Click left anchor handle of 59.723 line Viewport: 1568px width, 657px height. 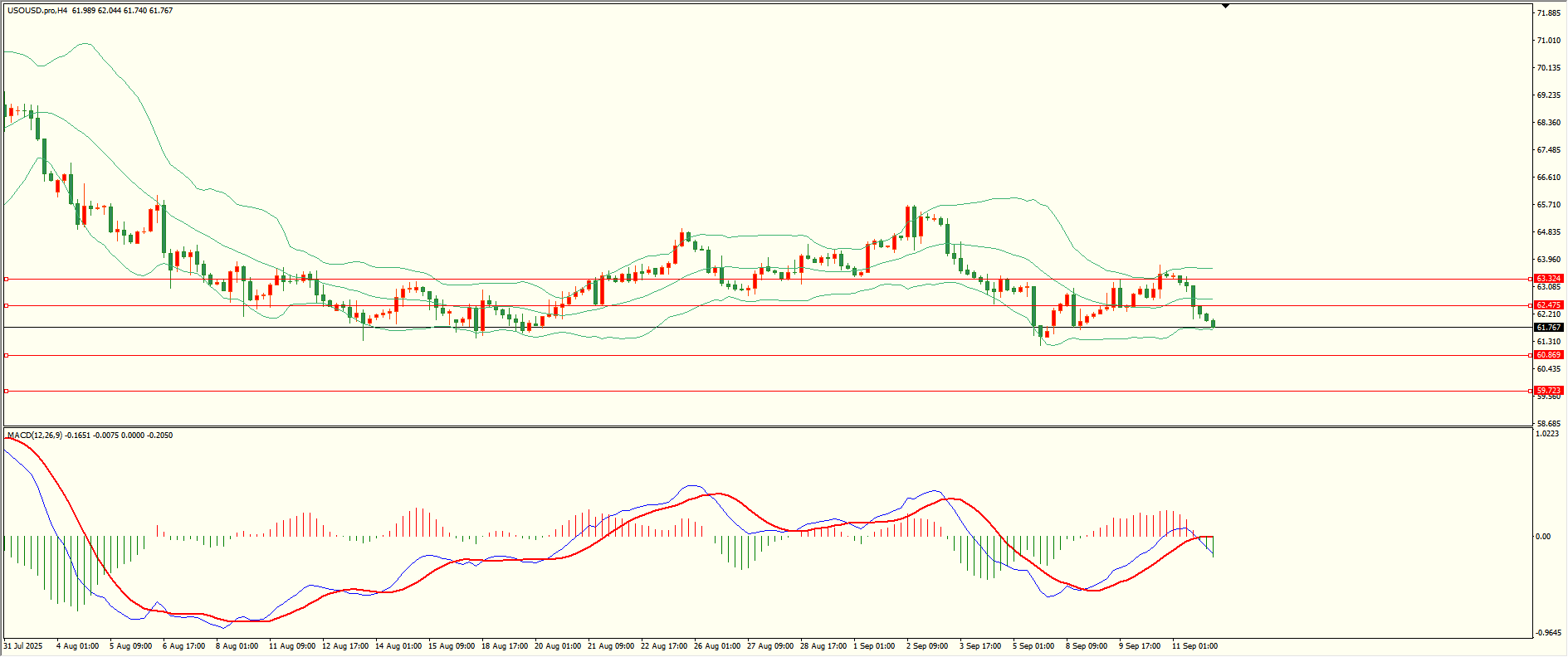click(x=7, y=391)
